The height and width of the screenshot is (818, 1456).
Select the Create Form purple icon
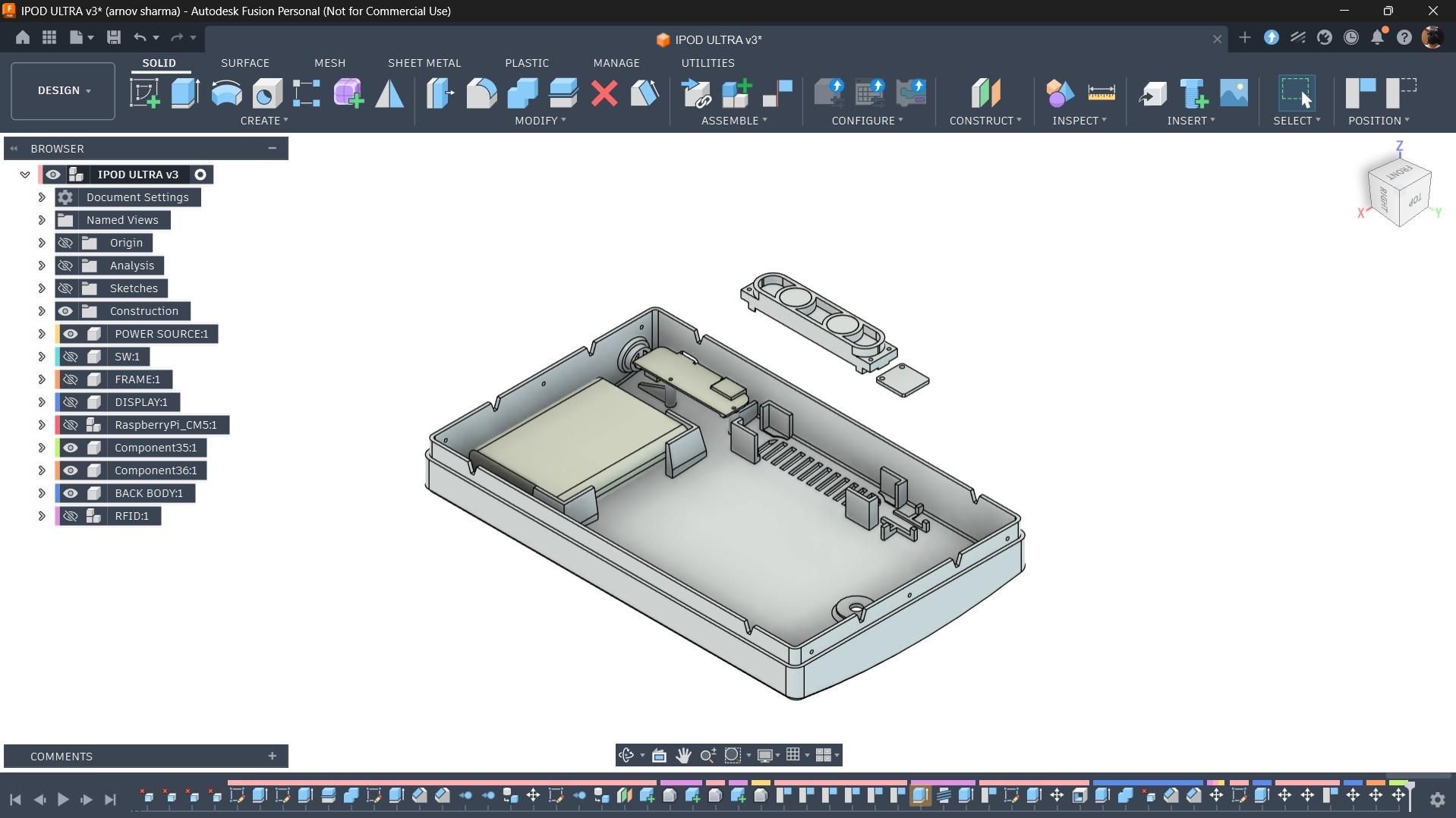pos(348,93)
